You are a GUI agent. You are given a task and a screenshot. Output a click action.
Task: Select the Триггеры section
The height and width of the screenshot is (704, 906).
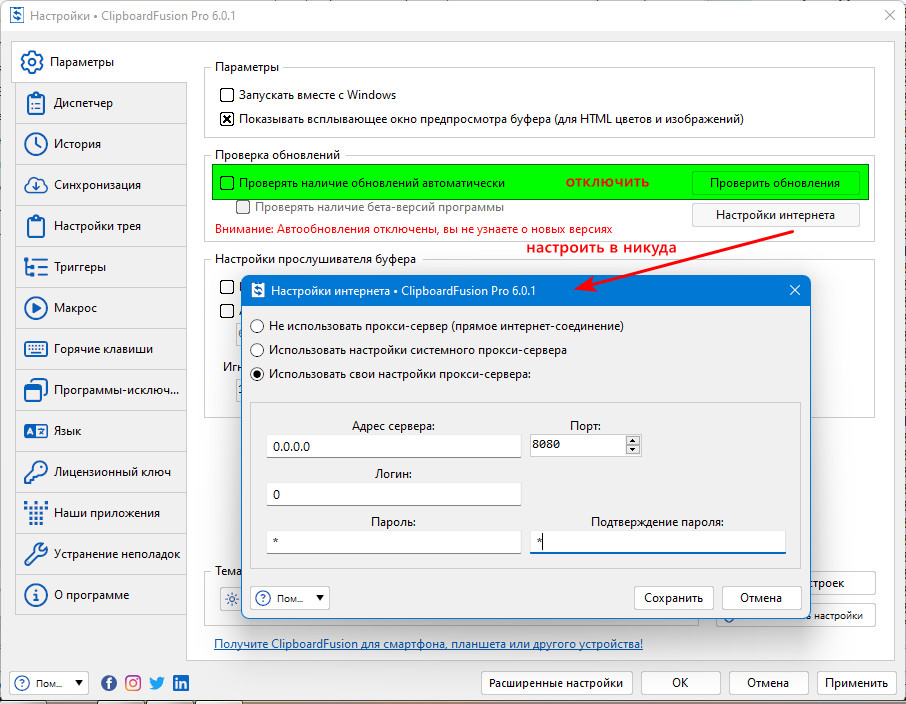coord(101,267)
